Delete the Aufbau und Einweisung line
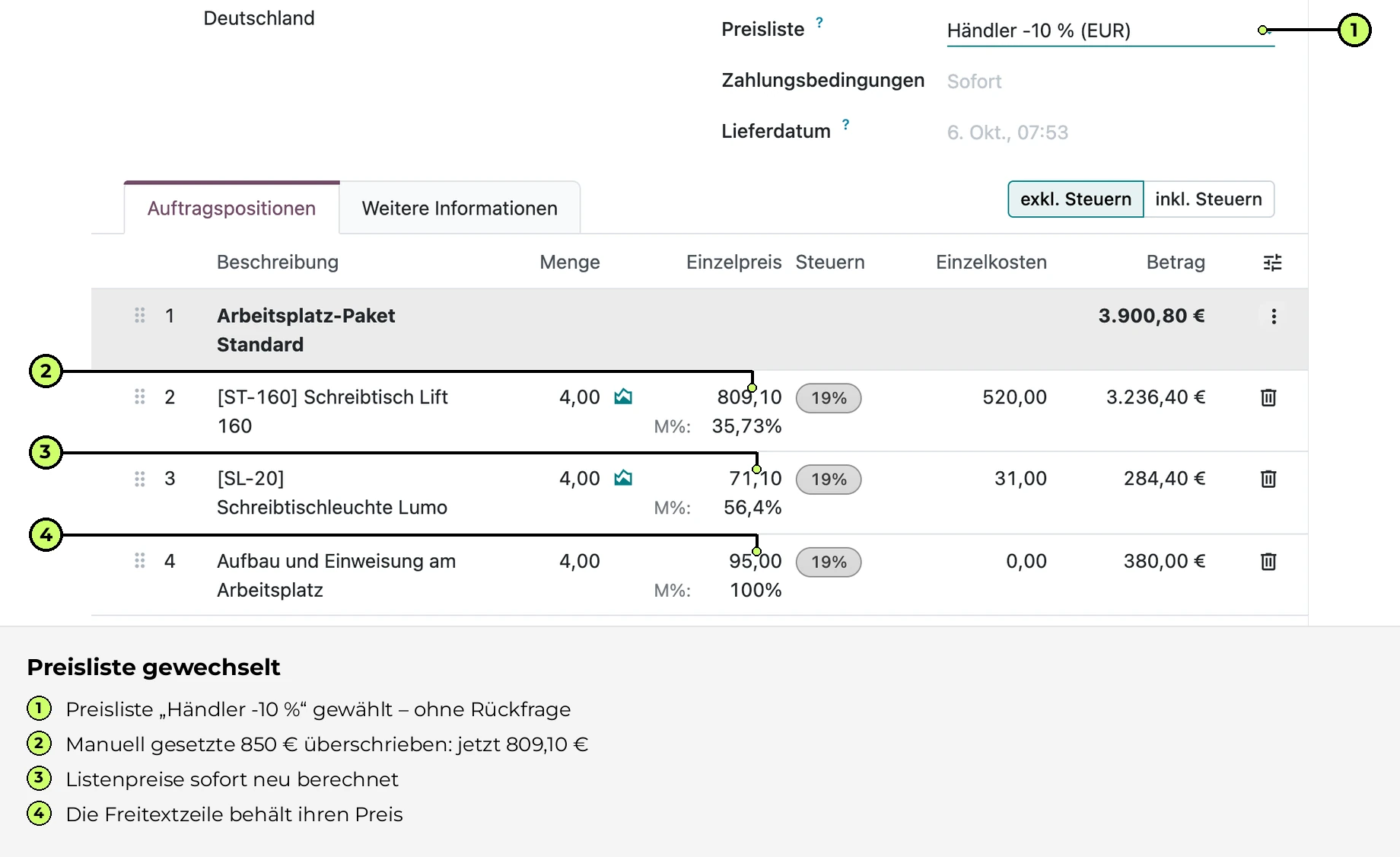 [x=1268, y=562]
